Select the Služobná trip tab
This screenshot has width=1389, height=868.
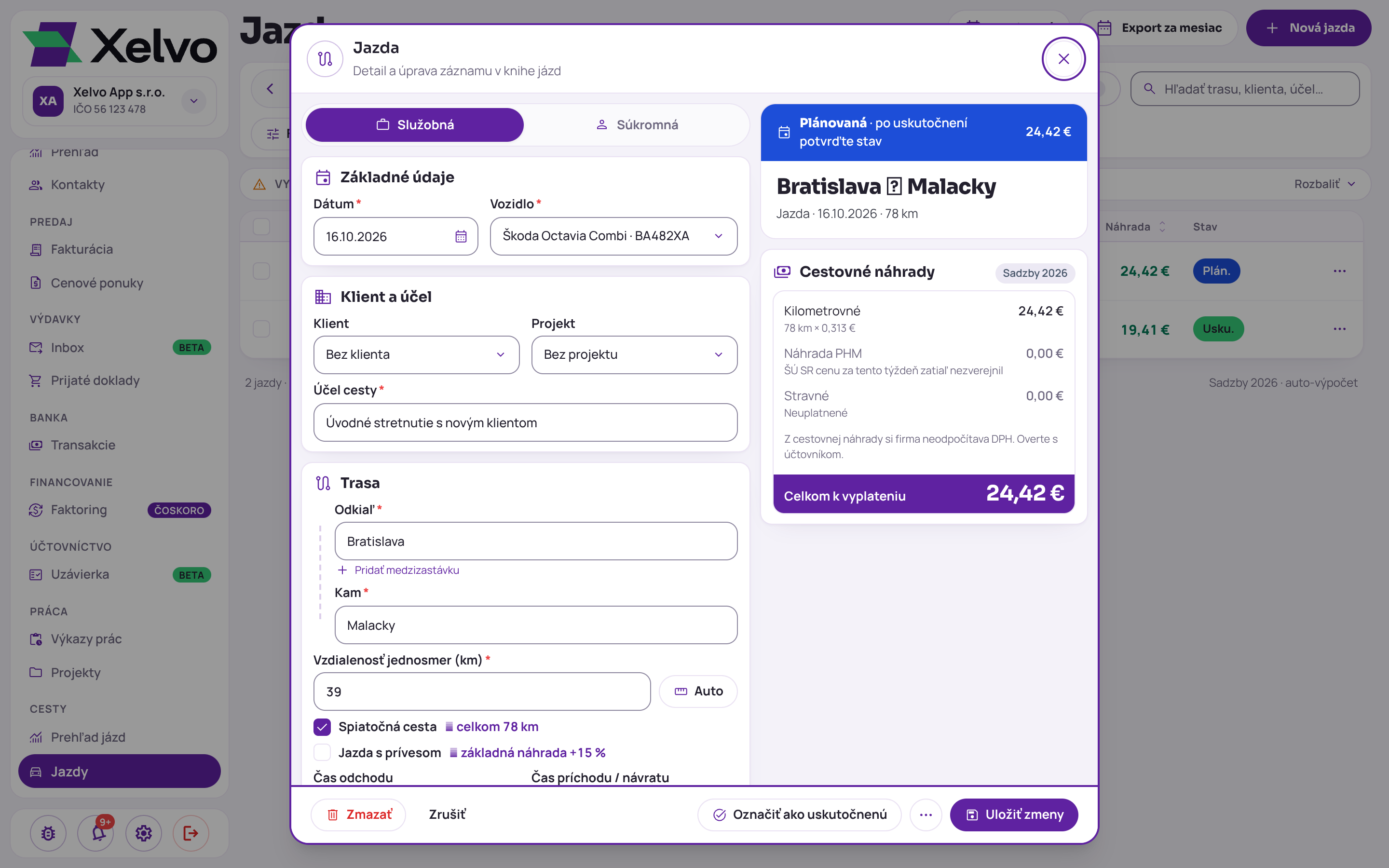[x=414, y=124]
